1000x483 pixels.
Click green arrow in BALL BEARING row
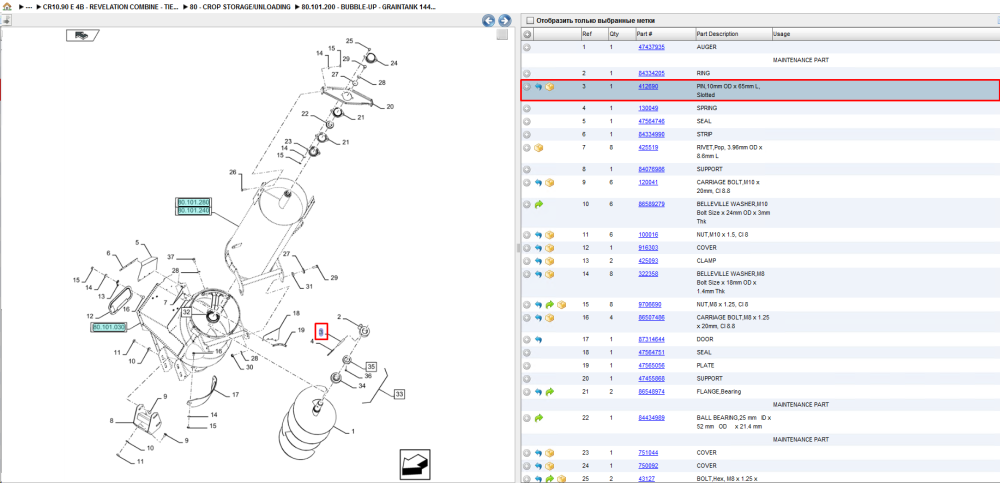(x=538, y=418)
